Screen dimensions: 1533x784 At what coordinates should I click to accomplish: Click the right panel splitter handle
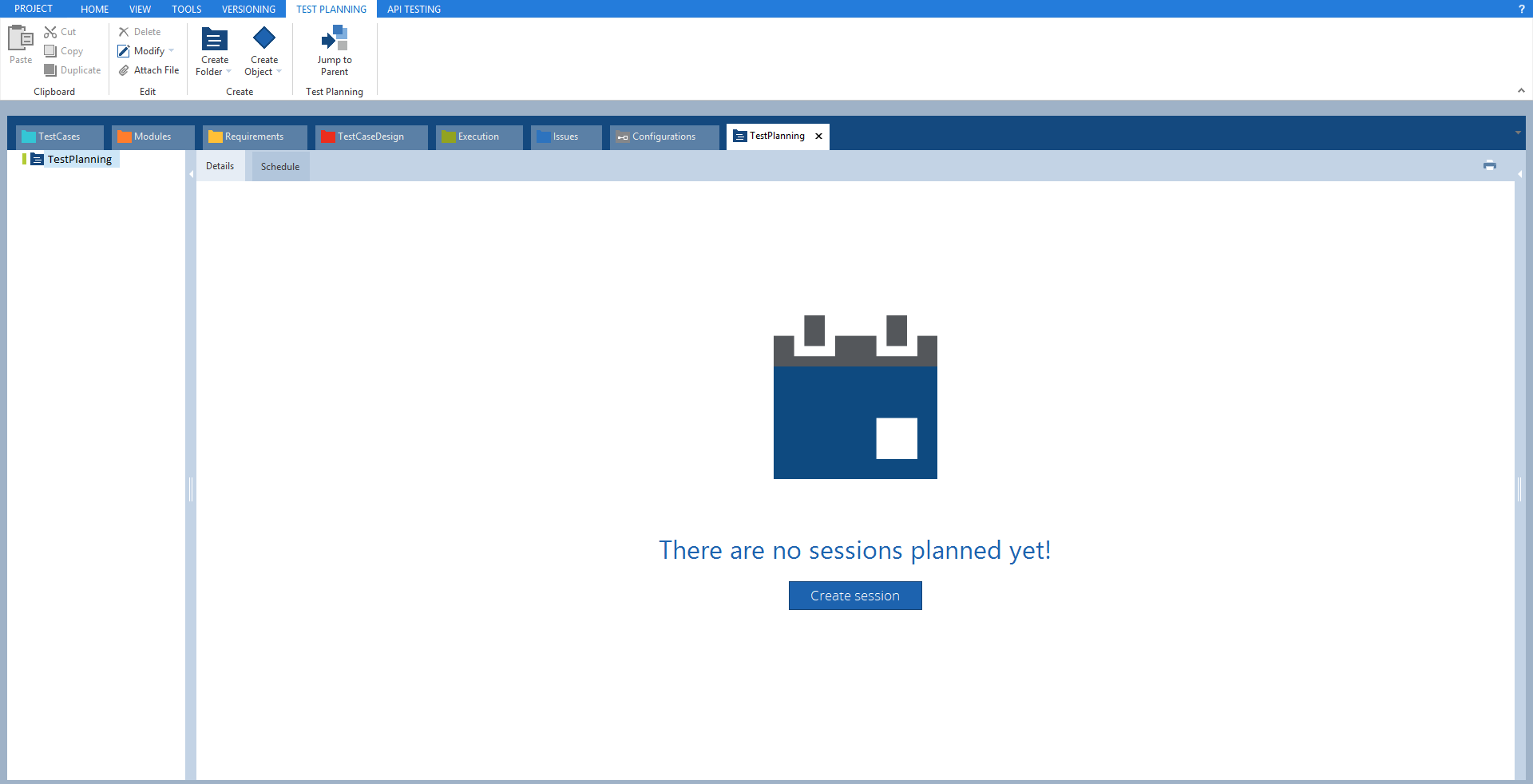pos(1519,489)
